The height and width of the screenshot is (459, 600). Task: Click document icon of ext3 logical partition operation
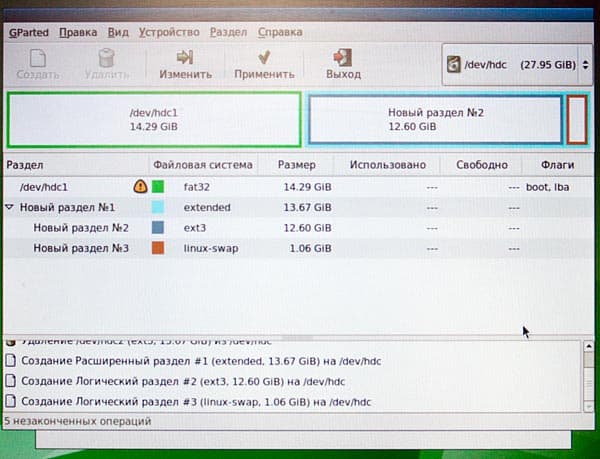coord(11,381)
